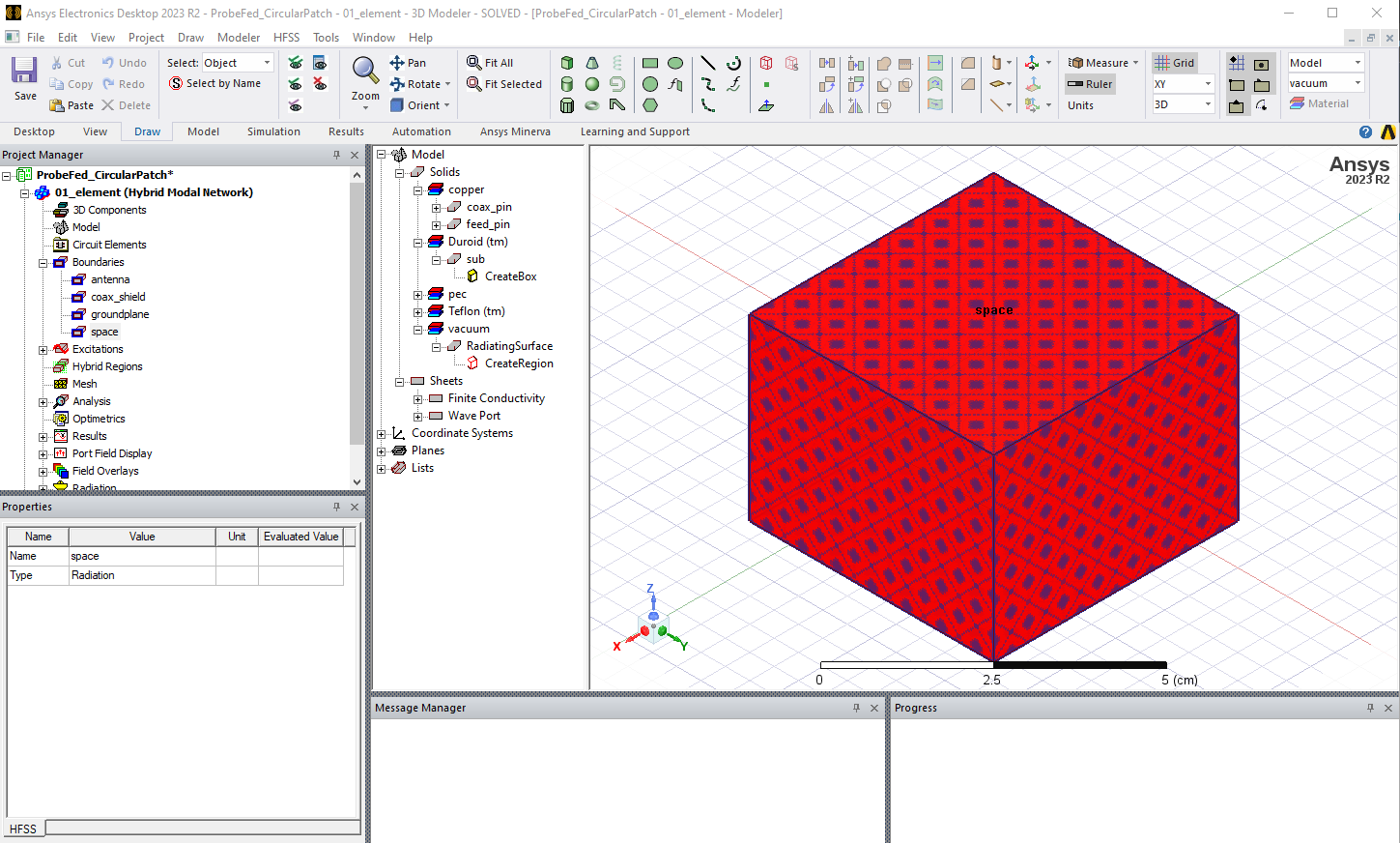Select the Draw Cylinder tool
The width and height of the screenshot is (1400, 843).
tap(566, 84)
